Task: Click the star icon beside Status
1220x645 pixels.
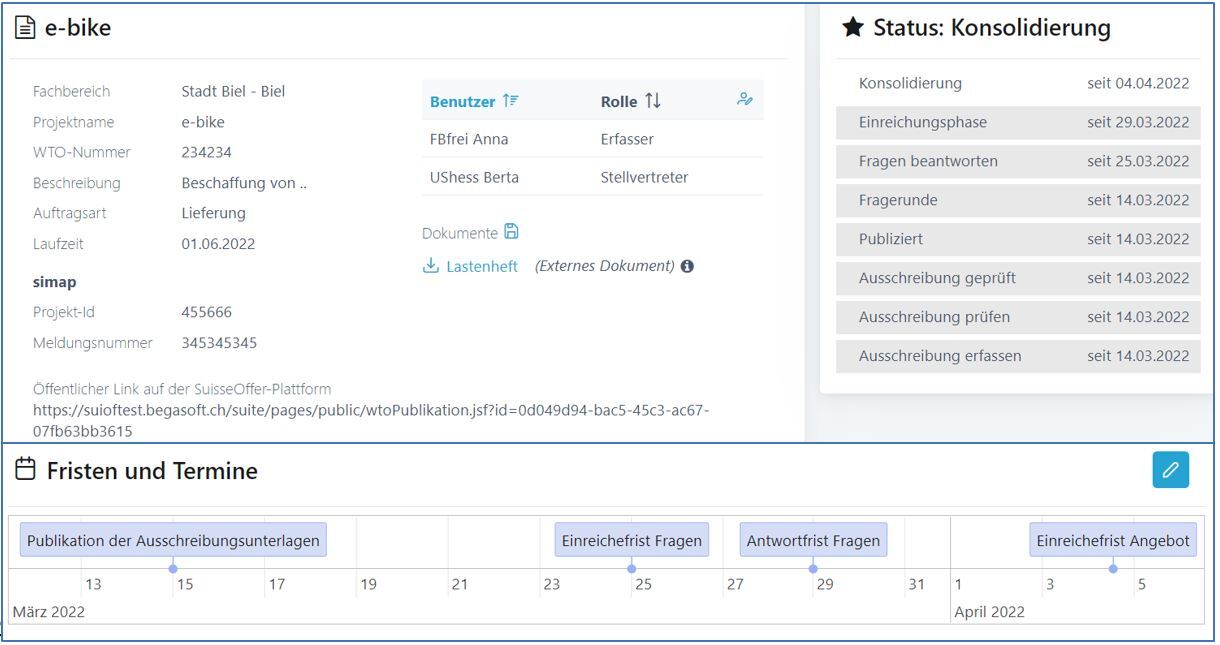Action: [852, 28]
